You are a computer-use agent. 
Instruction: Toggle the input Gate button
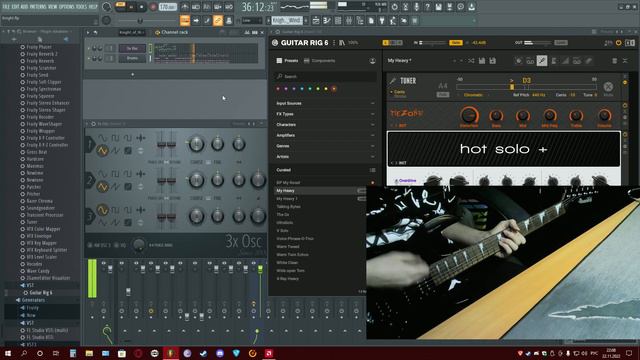click(456, 42)
